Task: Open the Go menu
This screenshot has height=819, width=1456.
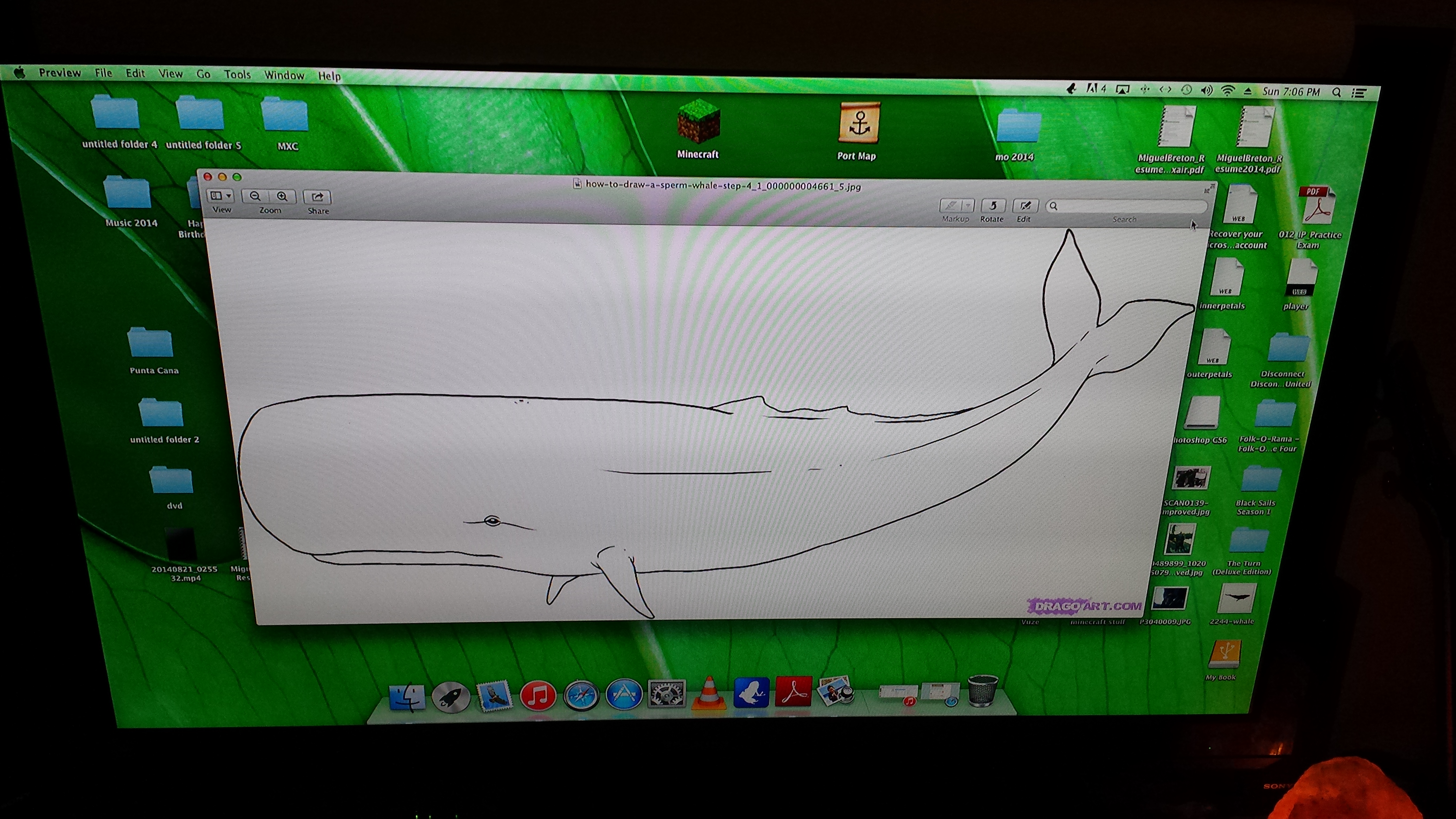Action: click(203, 74)
